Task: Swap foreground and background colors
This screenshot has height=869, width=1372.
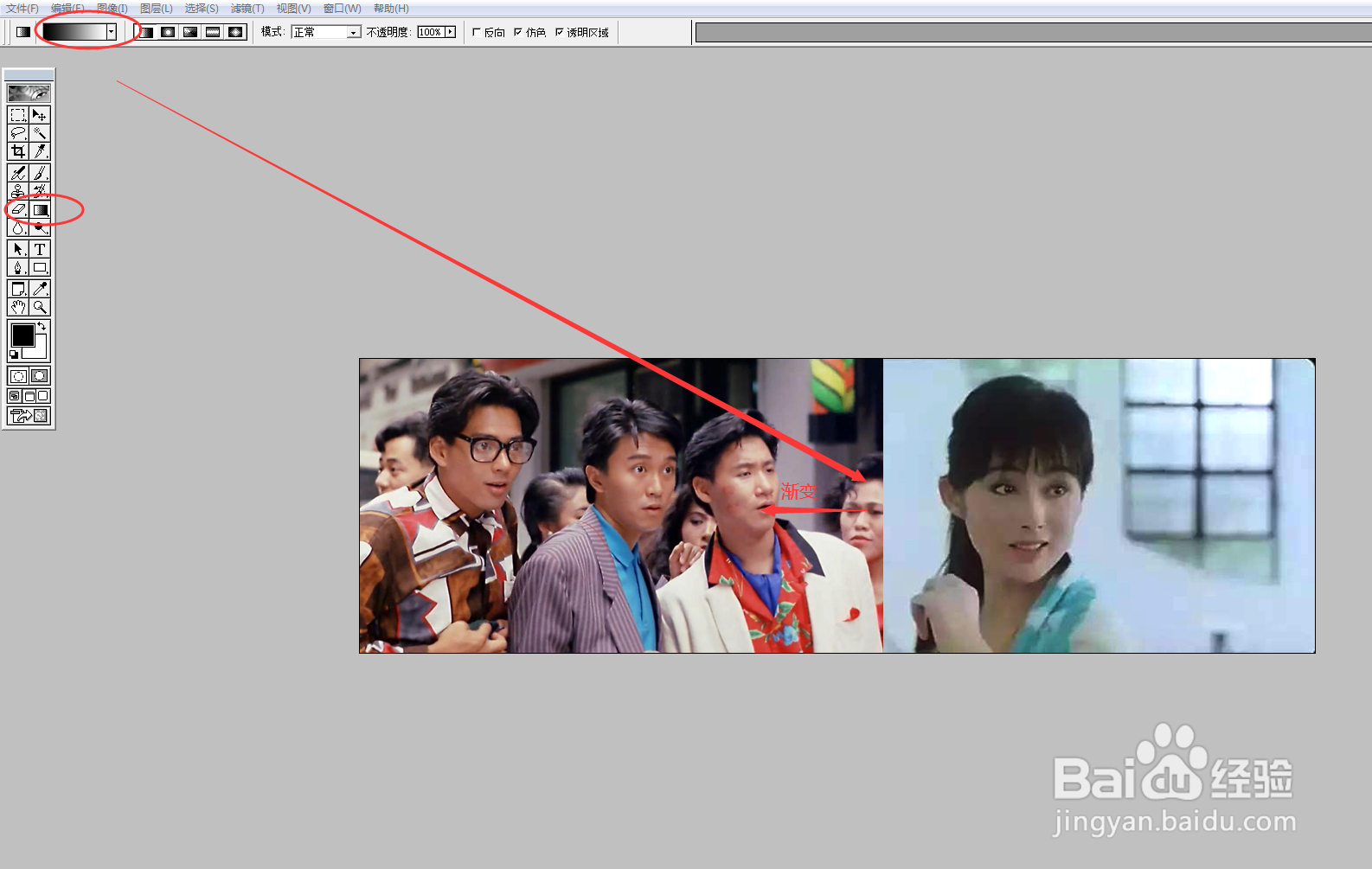Action: [x=42, y=326]
